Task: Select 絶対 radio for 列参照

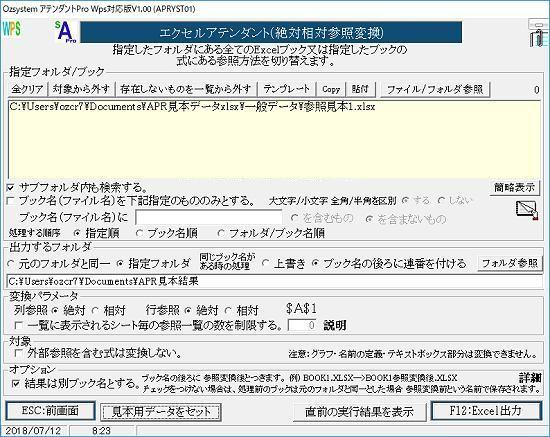Action: (55, 310)
